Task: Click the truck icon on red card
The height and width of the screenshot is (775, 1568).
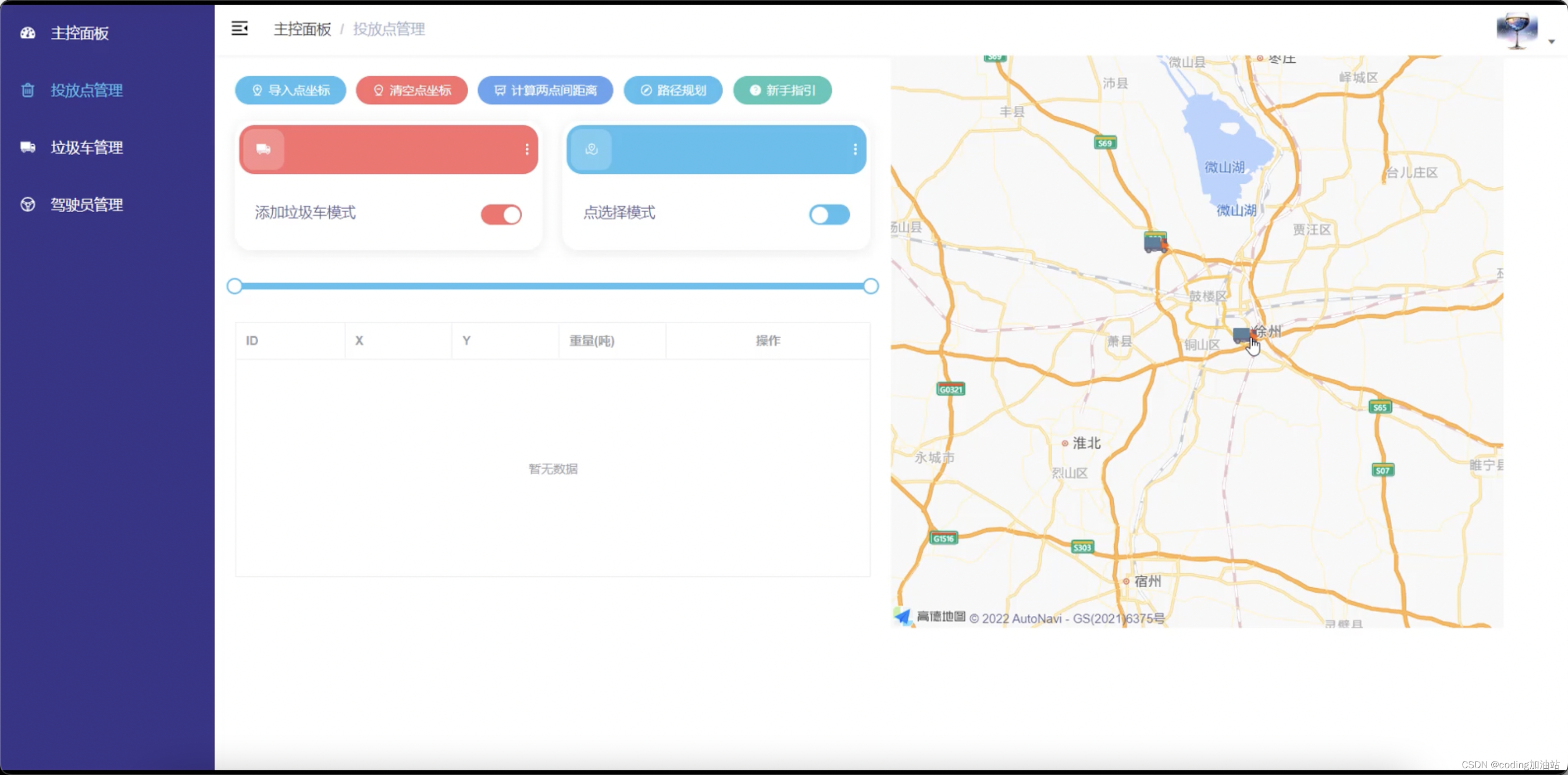Action: 263,149
